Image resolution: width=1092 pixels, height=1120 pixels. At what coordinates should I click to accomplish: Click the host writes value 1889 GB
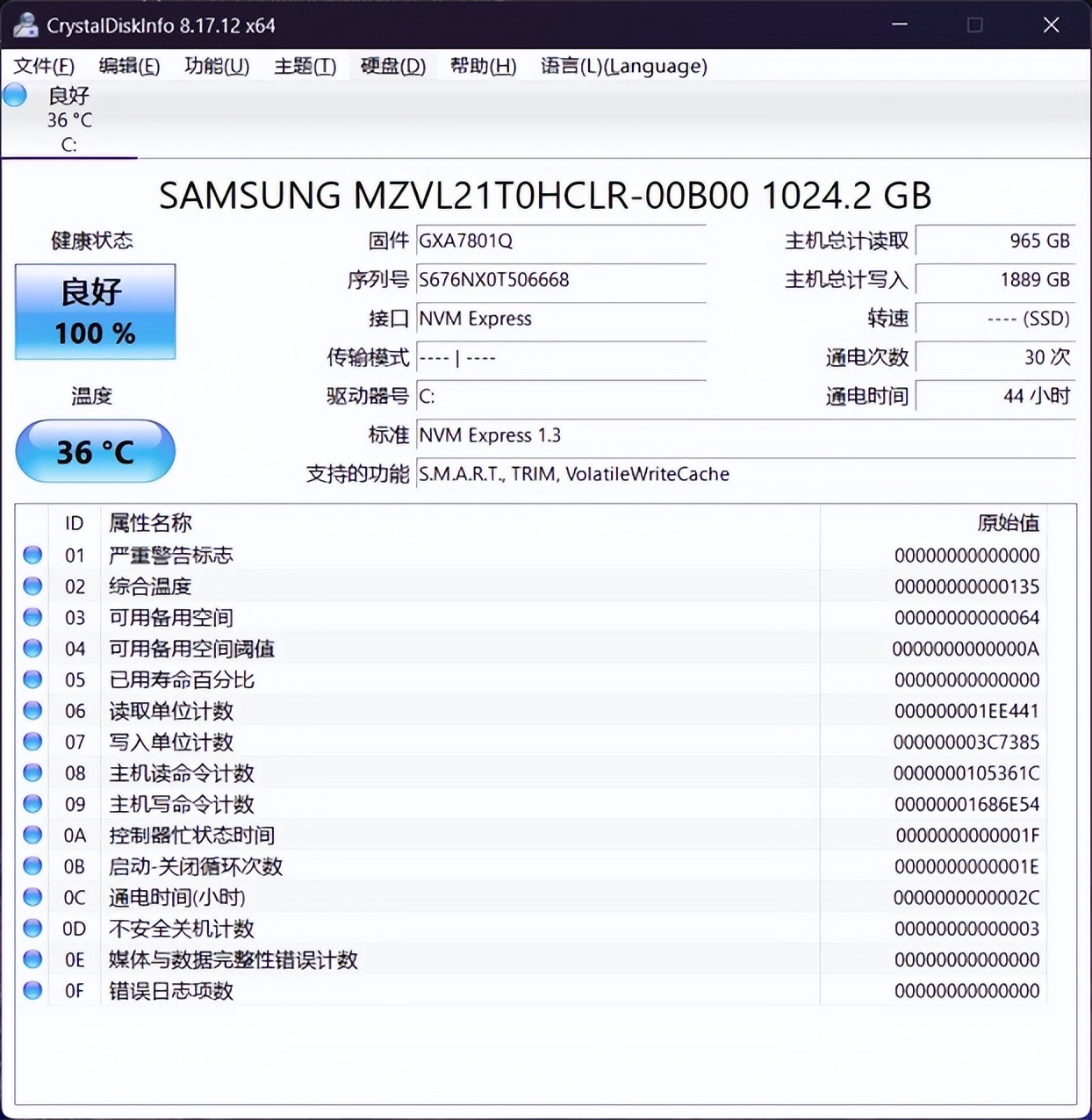(995, 279)
